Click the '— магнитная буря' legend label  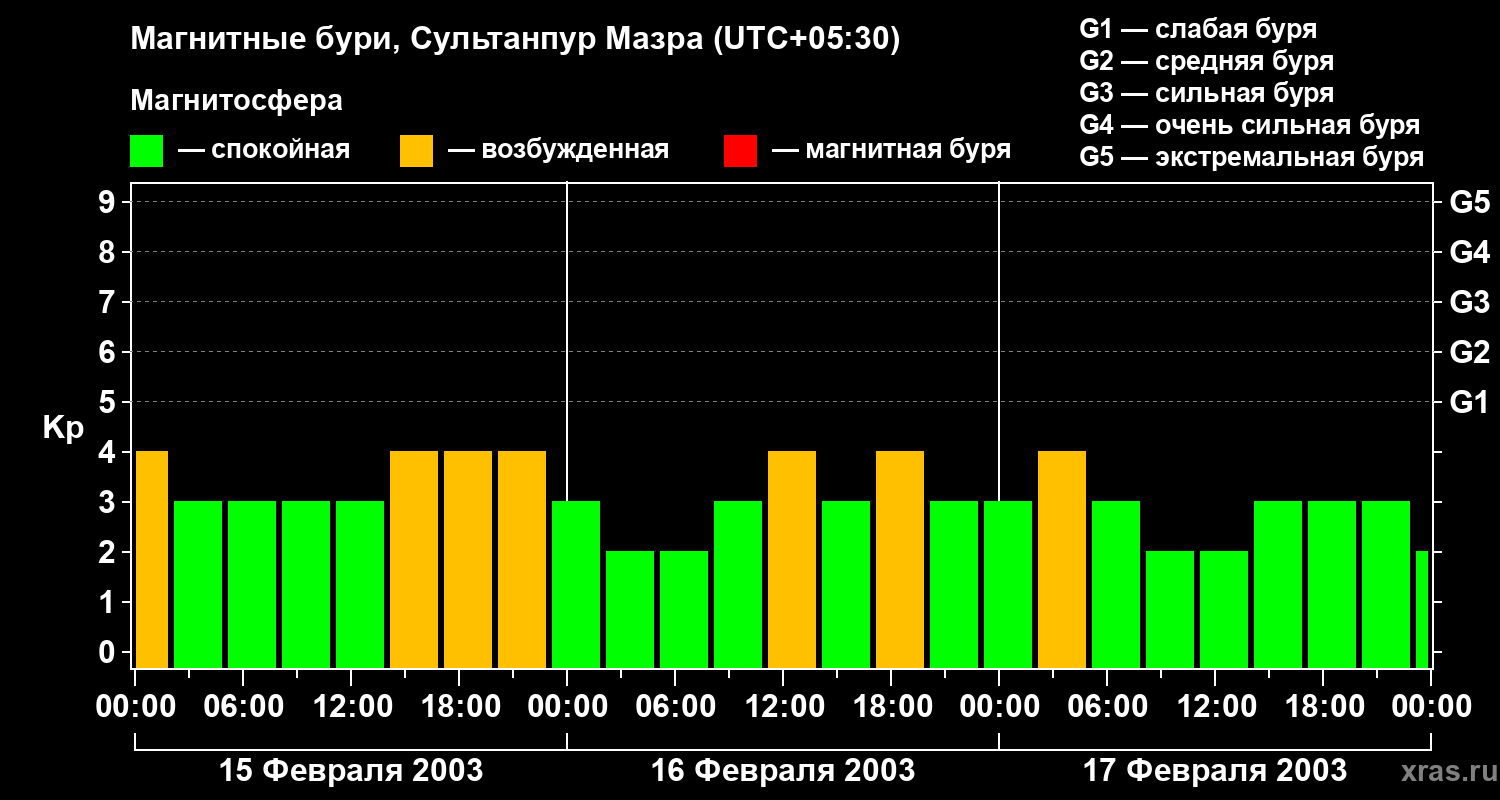pyautogui.click(x=891, y=151)
